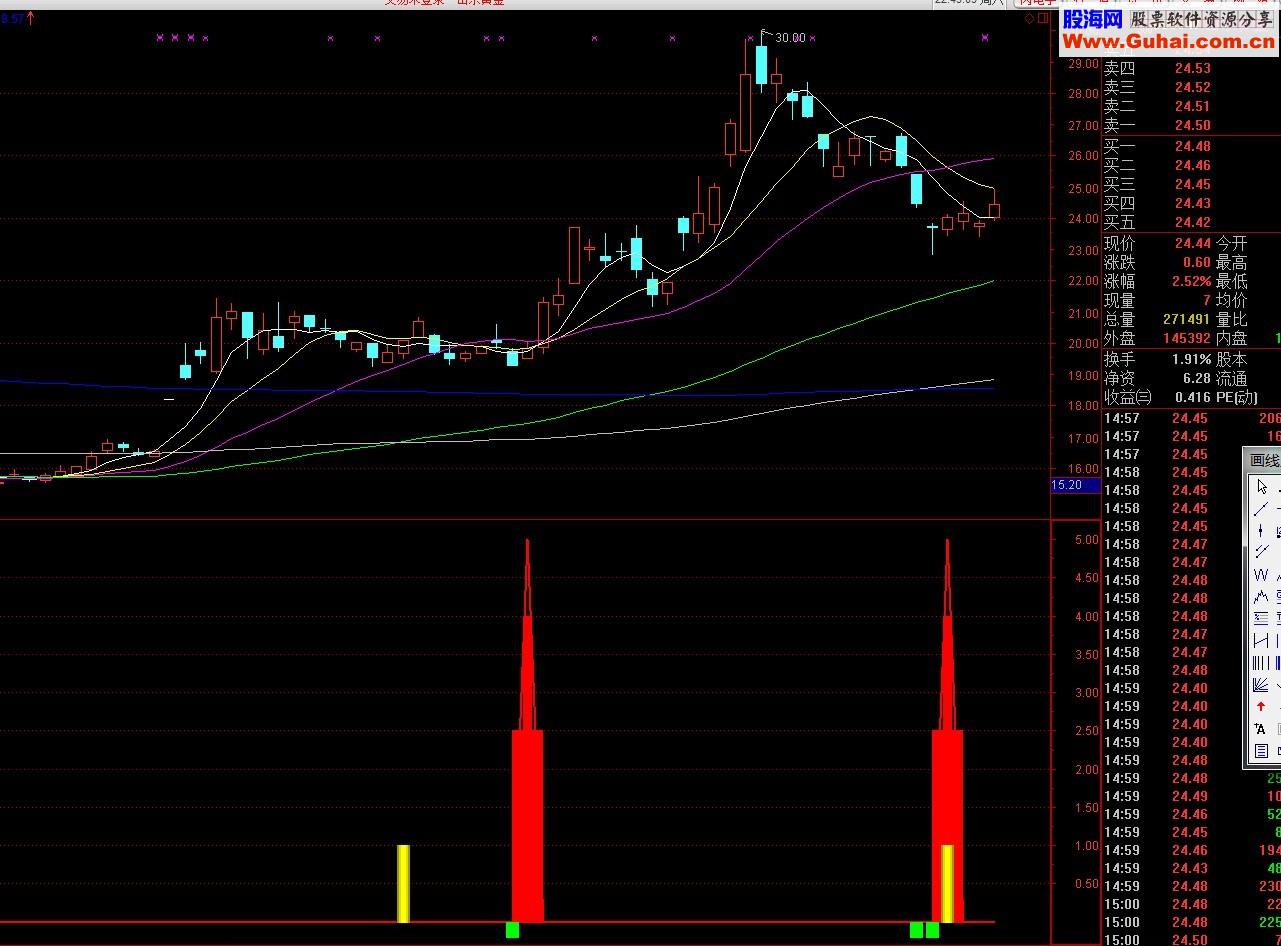Click the 5.00 indicator axis label
Viewport: 1281px width, 946px height.
(1086, 540)
